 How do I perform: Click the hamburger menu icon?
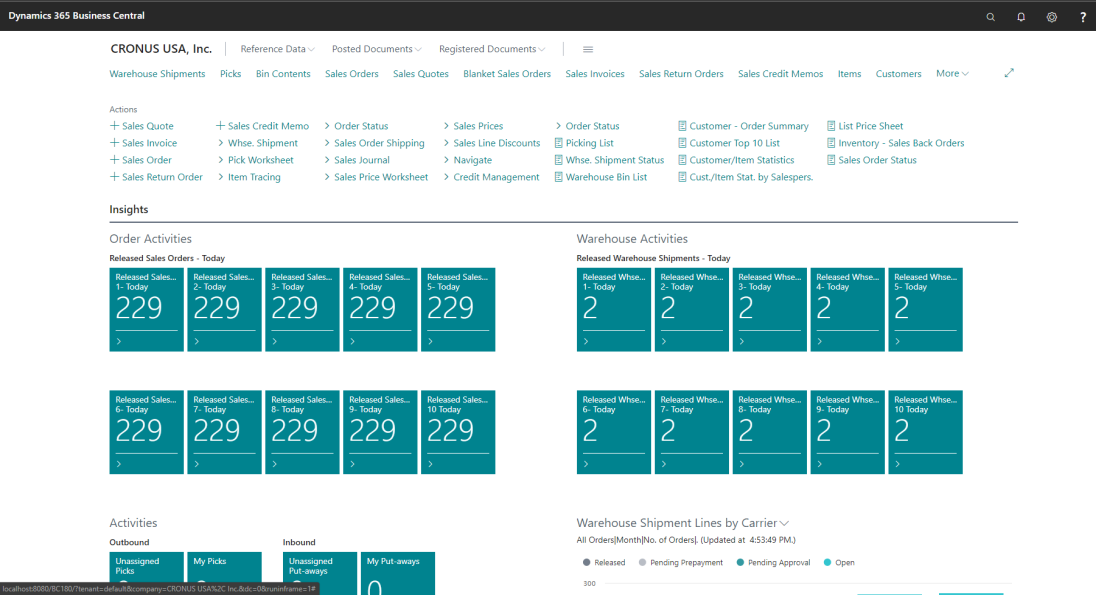point(588,49)
